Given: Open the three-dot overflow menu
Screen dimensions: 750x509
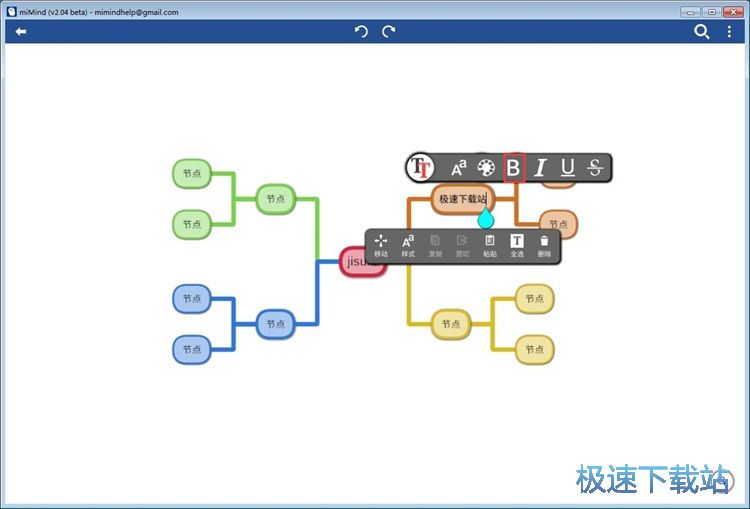Looking at the screenshot, I should click(729, 32).
